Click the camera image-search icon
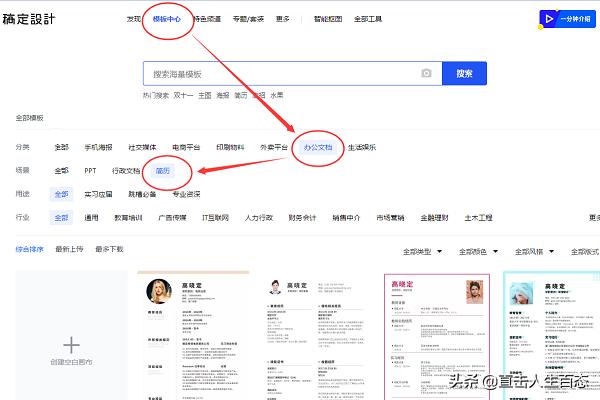Image resolution: width=600 pixels, height=400 pixels. (x=426, y=73)
